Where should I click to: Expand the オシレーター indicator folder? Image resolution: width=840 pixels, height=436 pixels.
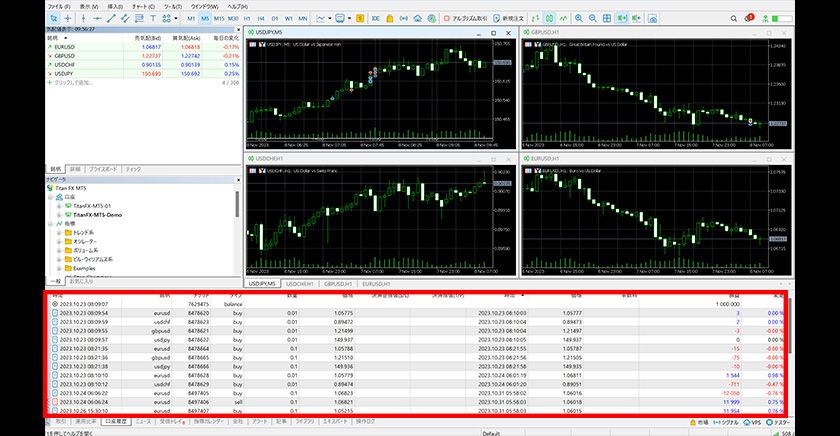click(59, 242)
